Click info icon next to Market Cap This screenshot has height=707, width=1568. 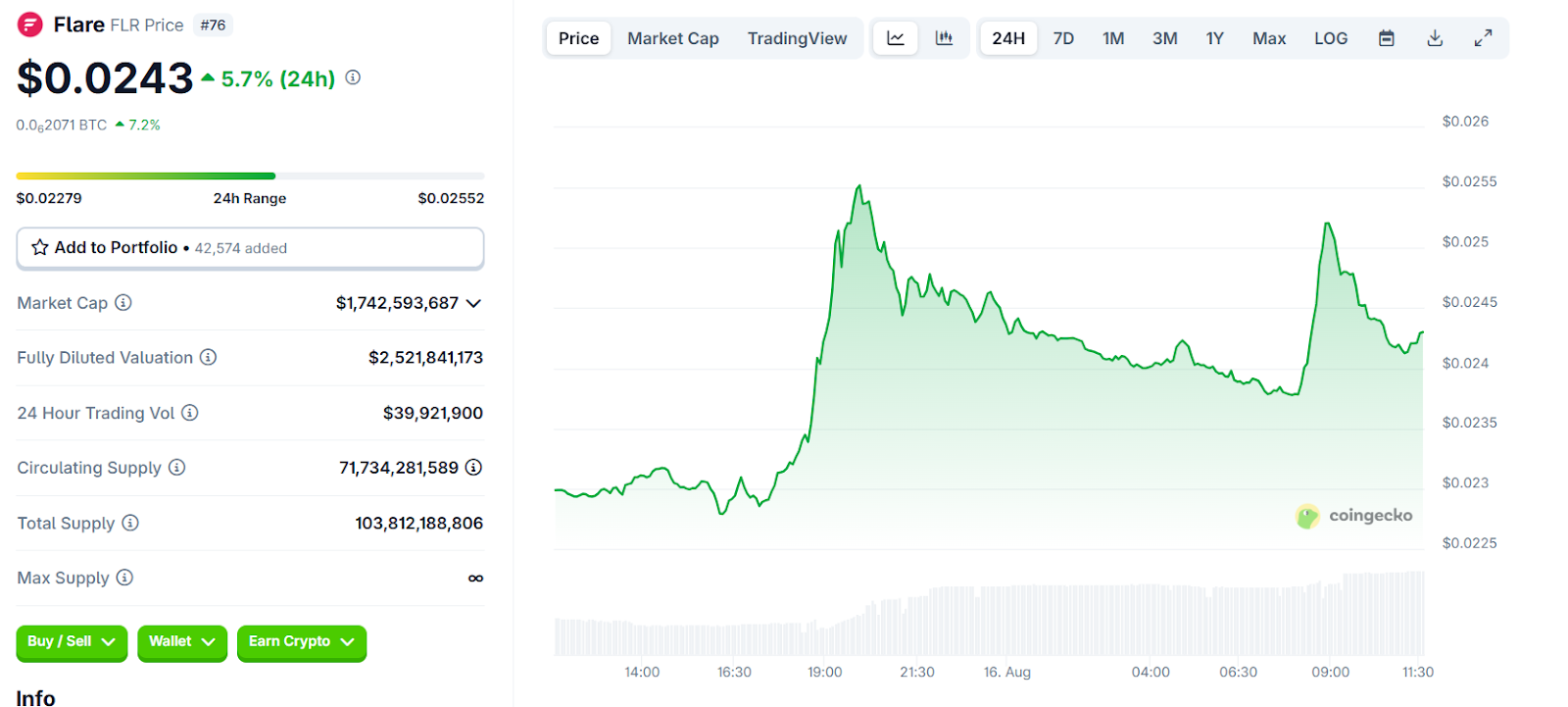(123, 303)
